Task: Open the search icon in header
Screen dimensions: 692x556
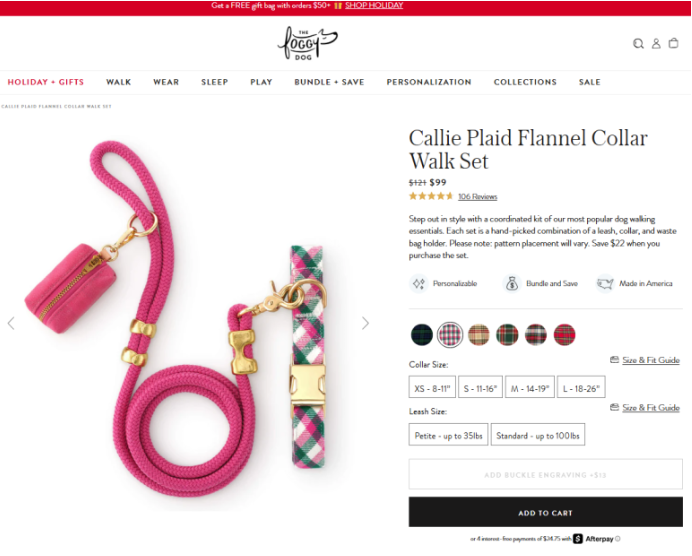Action: click(638, 43)
